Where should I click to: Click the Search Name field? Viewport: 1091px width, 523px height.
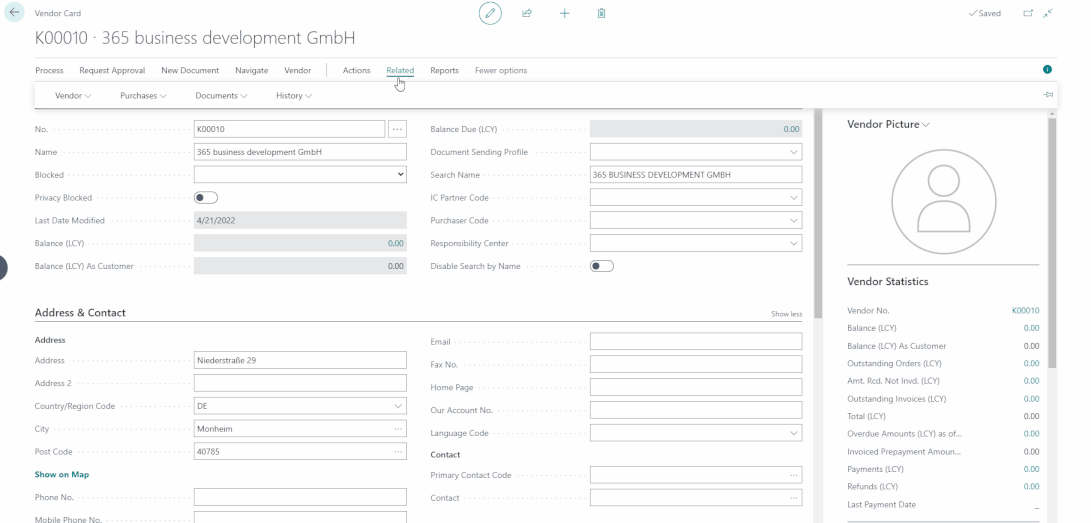point(696,175)
